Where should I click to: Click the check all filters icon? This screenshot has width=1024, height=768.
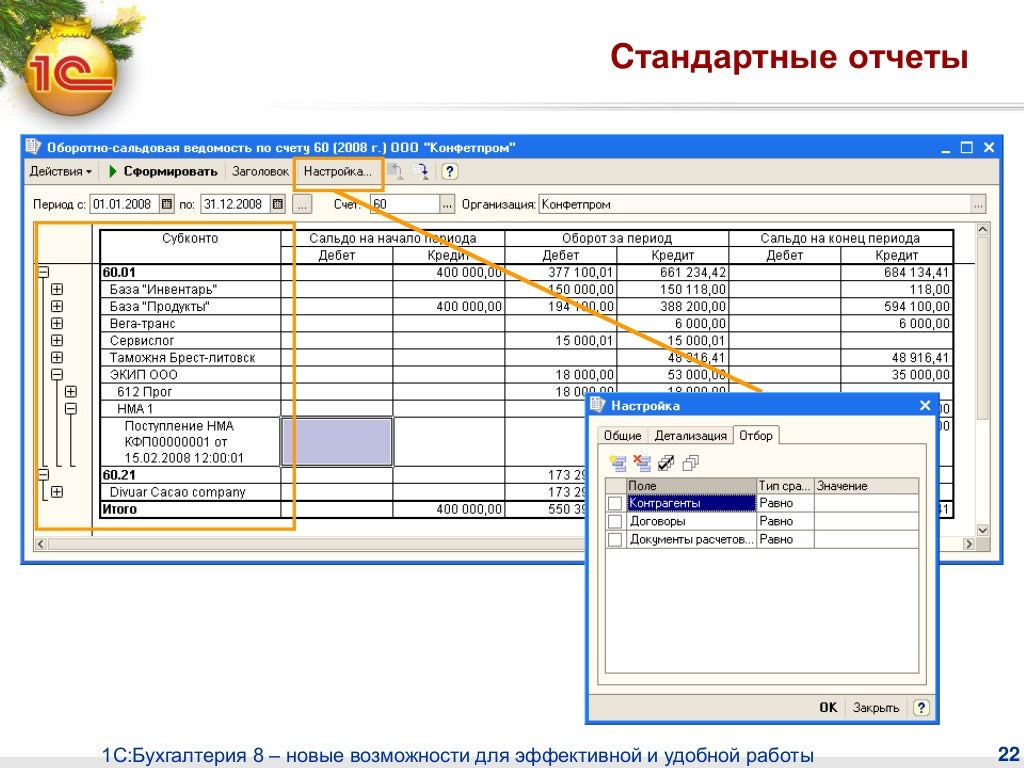tap(666, 463)
